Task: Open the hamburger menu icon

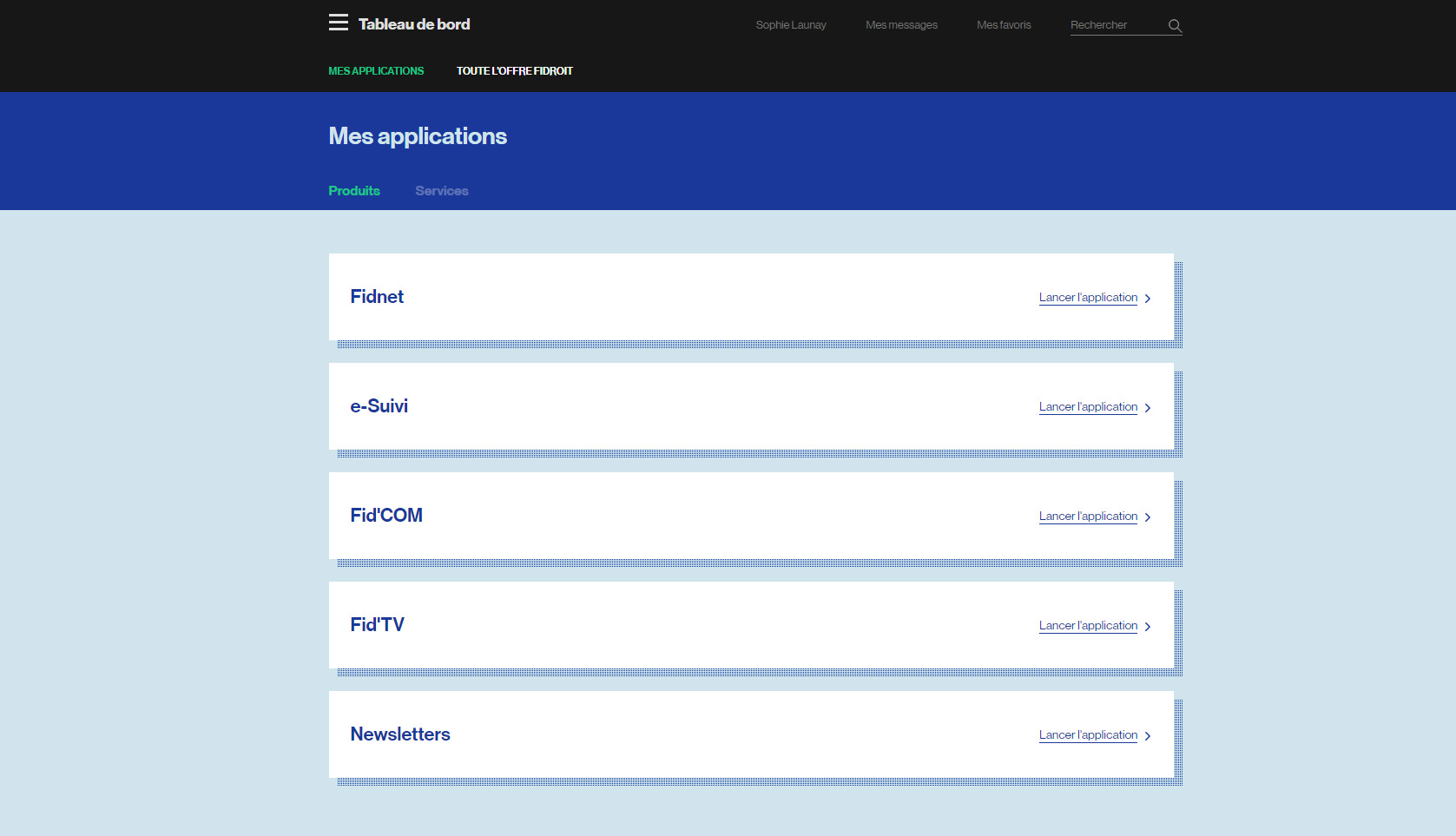Action: pyautogui.click(x=338, y=23)
